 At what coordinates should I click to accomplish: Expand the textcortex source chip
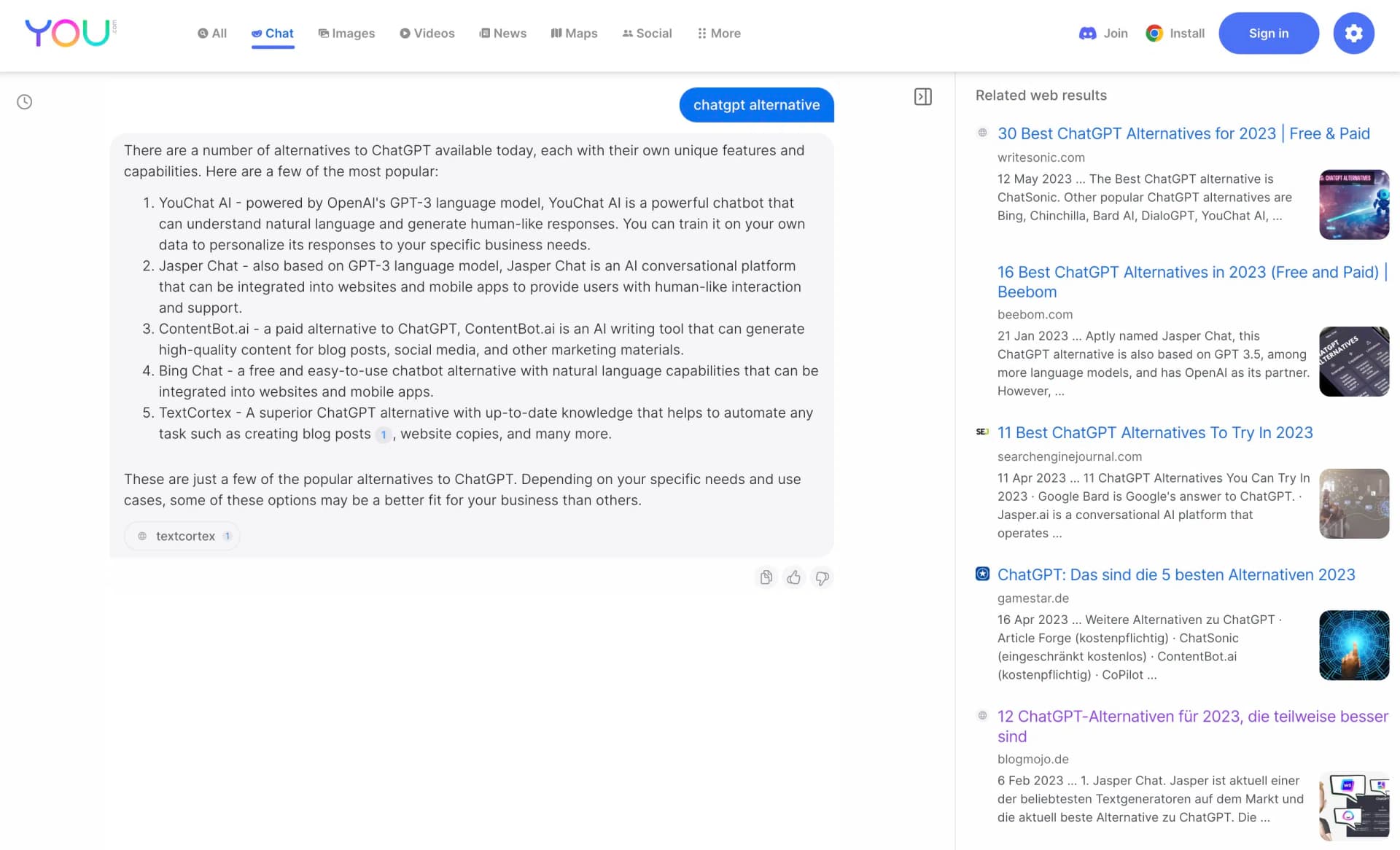pos(182,536)
